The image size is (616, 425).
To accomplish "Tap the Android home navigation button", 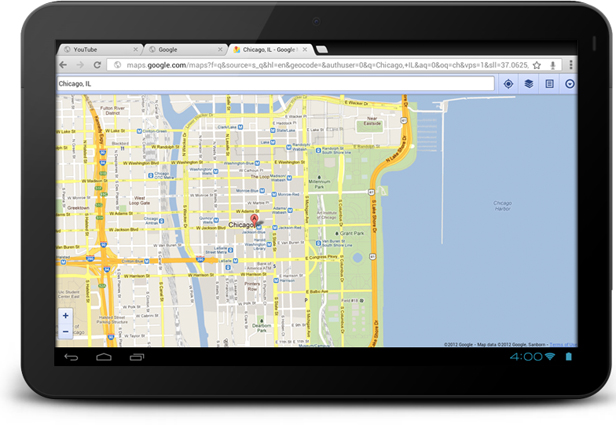I will click(104, 357).
